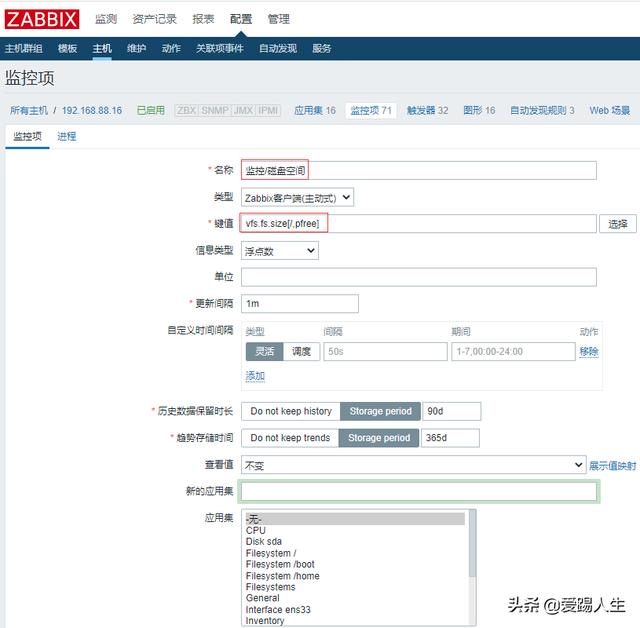640x628 pixels.
Task: Click the 新的应用集 input field
Action: [419, 491]
